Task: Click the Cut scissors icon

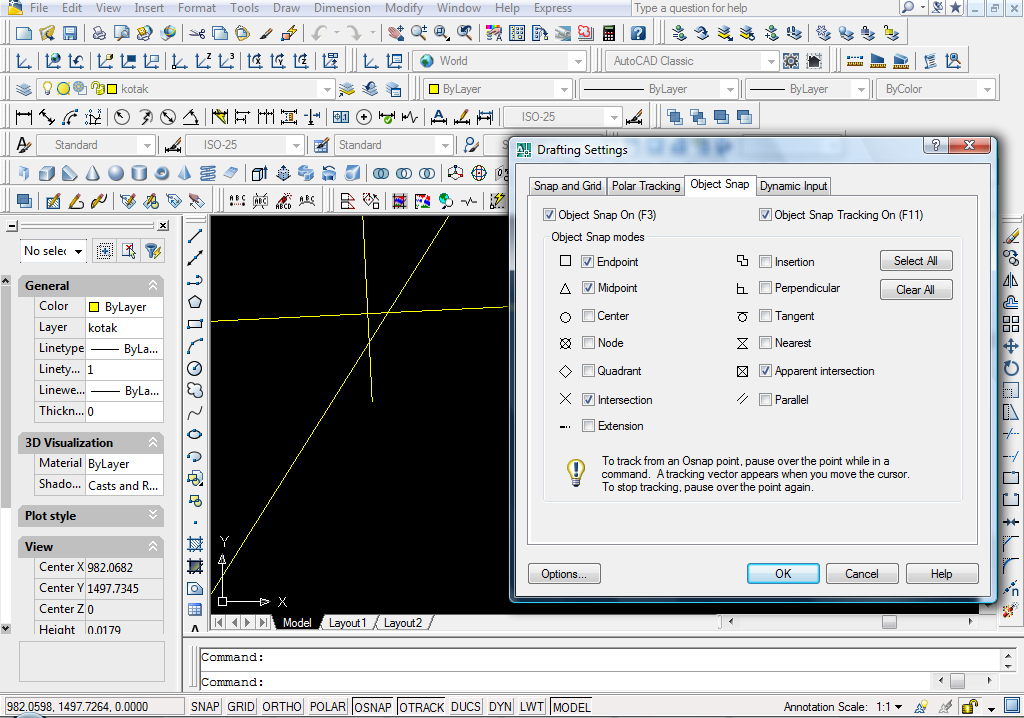Action: coord(197,33)
